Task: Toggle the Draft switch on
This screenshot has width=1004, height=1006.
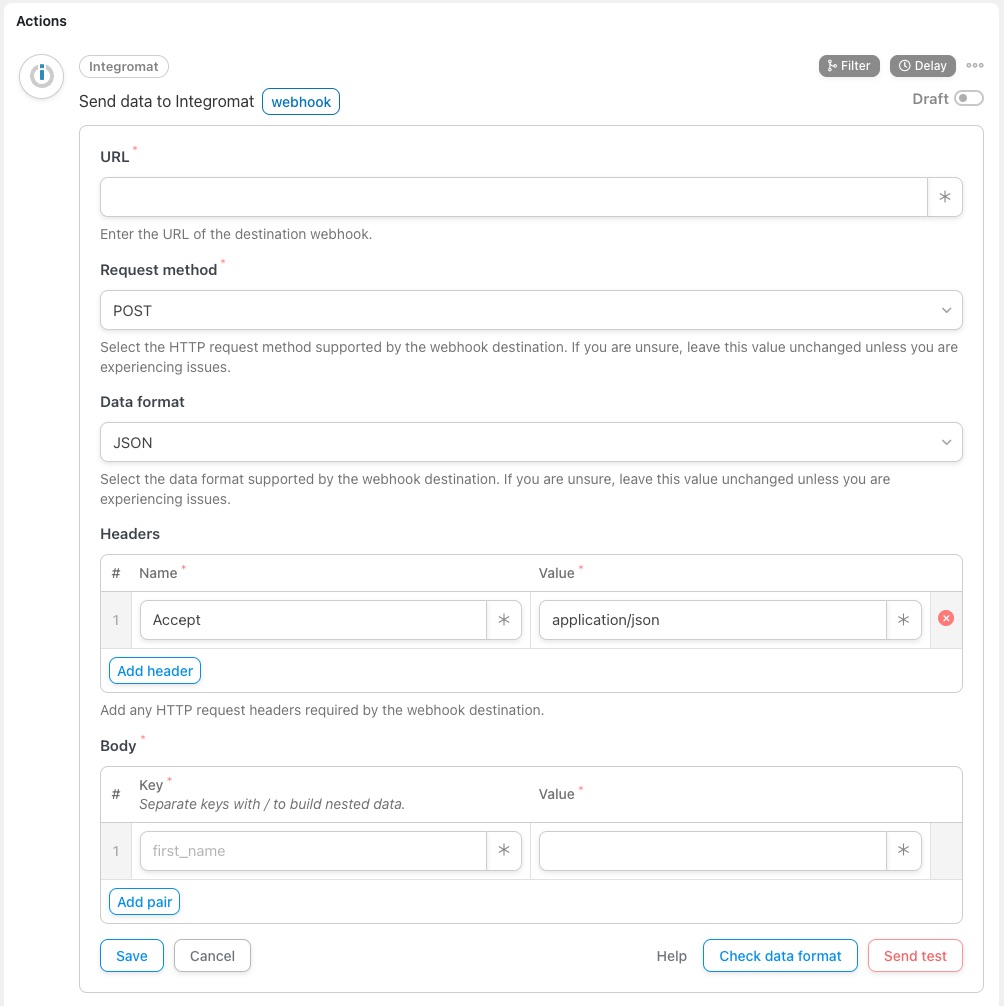Action: [x=968, y=98]
